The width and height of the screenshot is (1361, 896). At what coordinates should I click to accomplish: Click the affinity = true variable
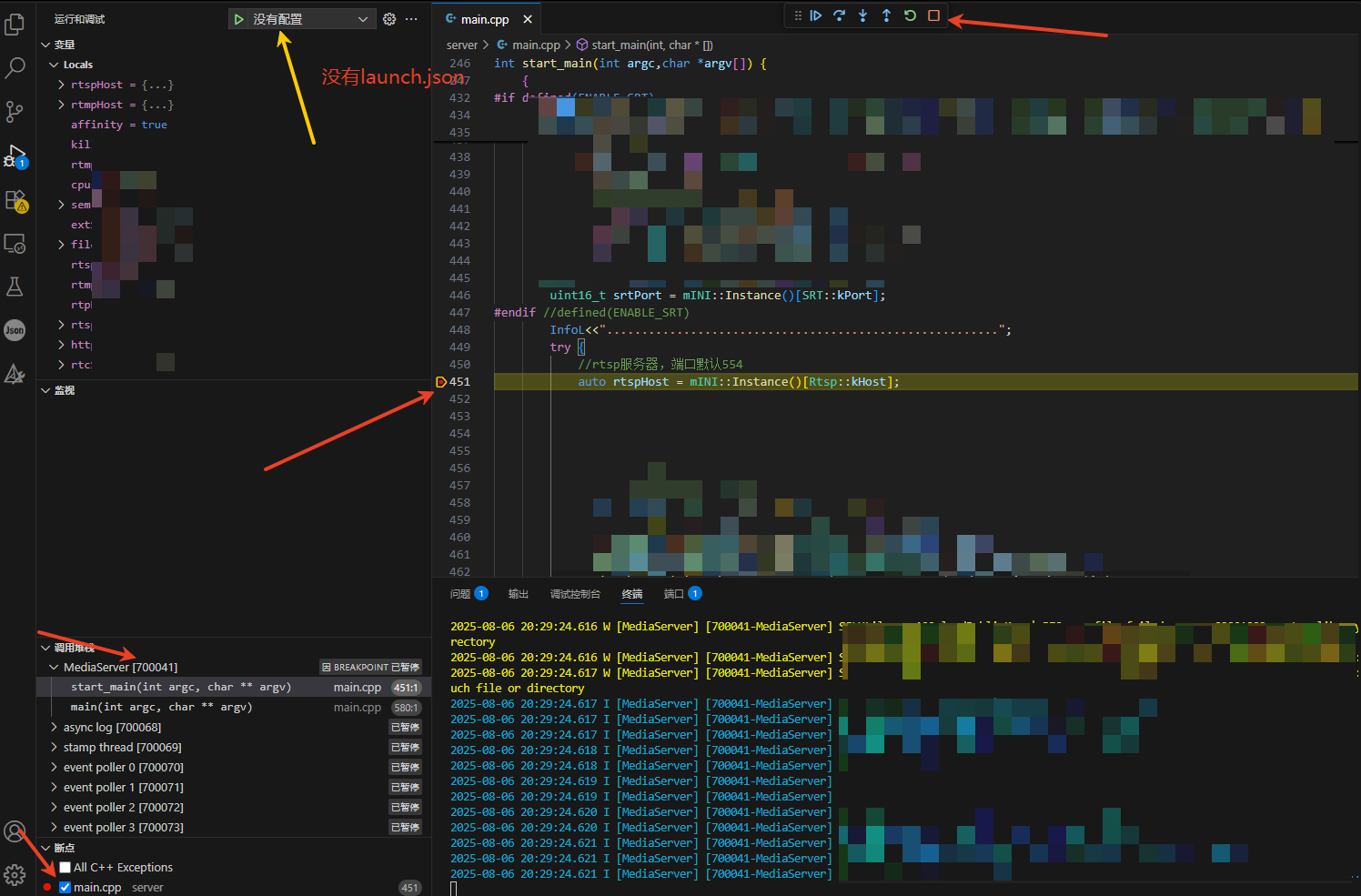point(119,125)
